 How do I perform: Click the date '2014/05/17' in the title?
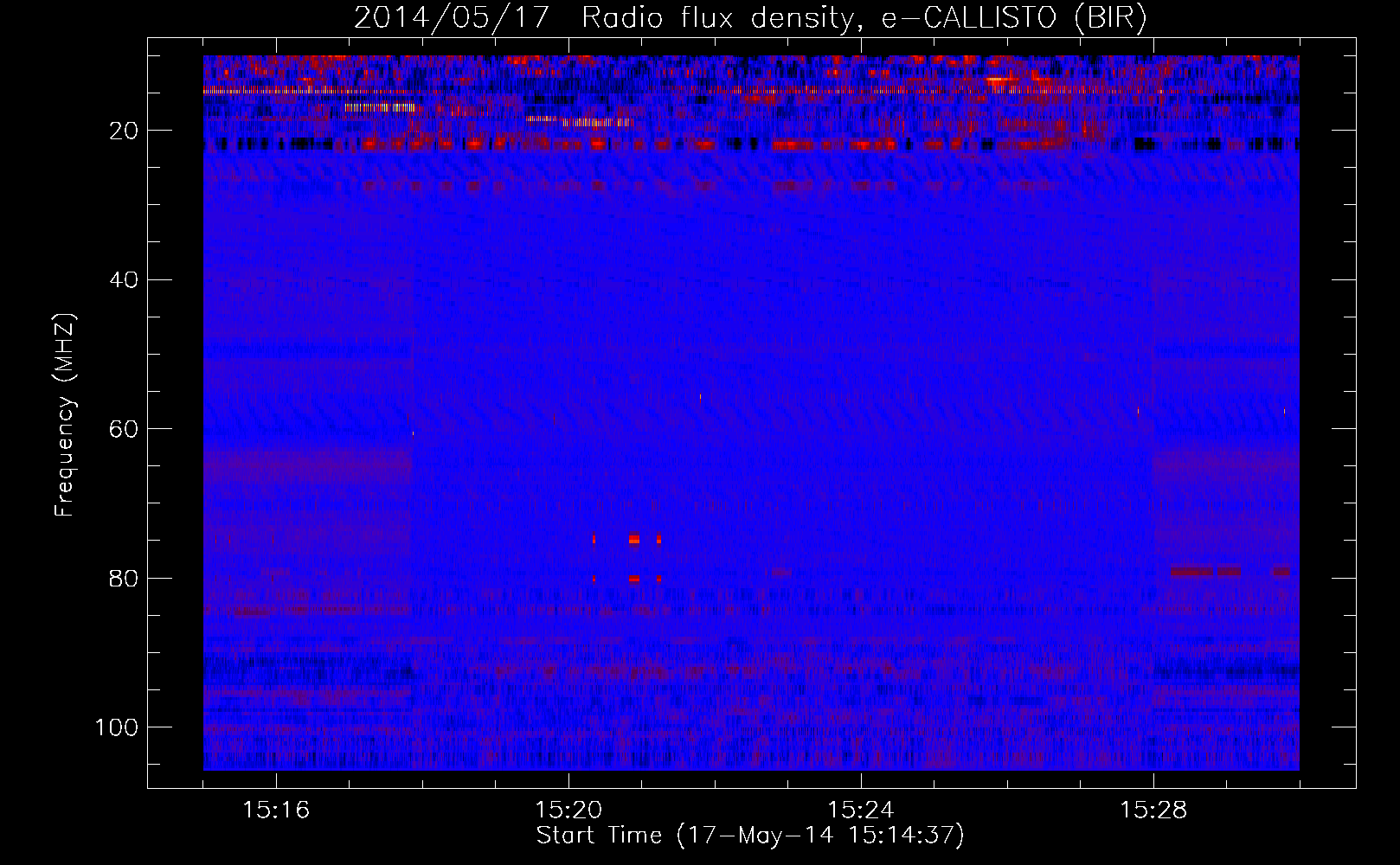pos(451,17)
